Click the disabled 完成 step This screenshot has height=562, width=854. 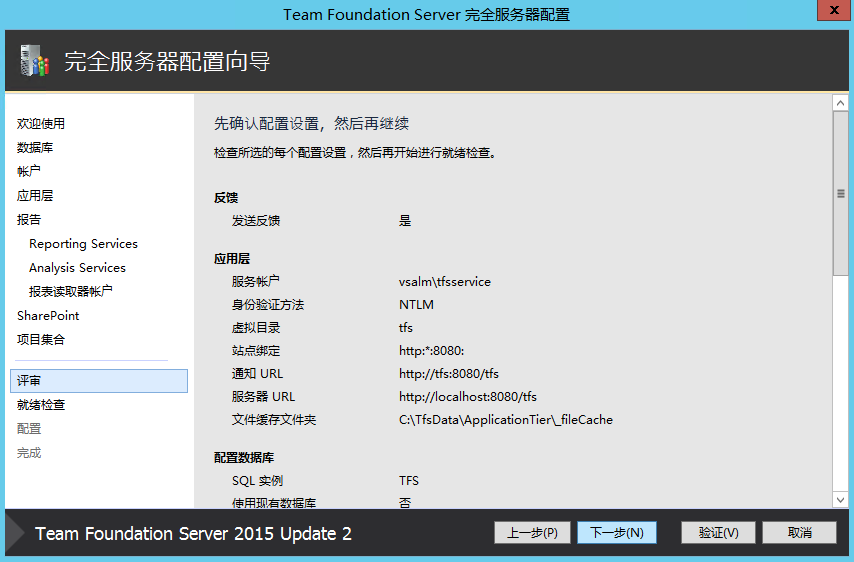tap(29, 453)
